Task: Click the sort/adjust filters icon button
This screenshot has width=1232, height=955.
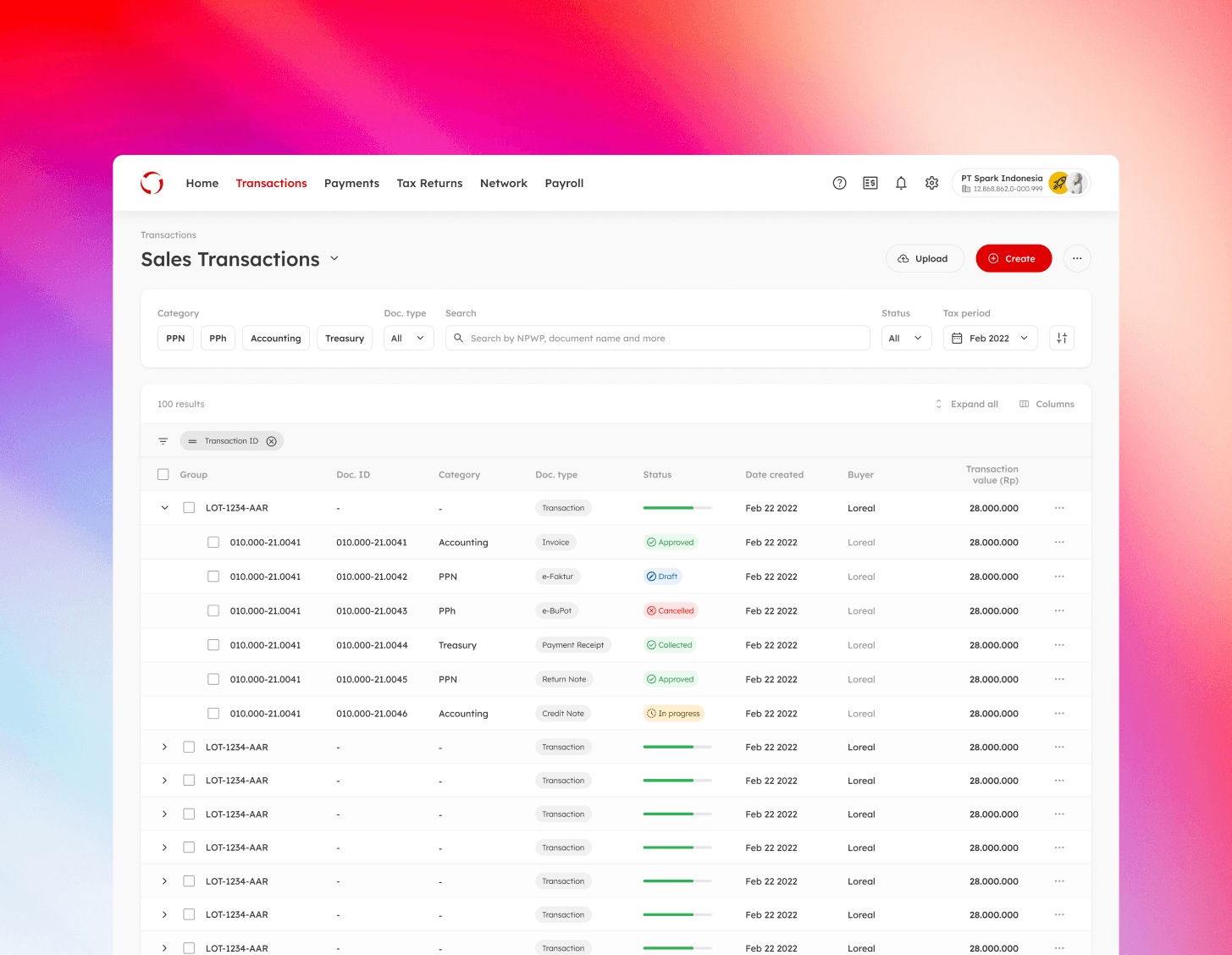Action: pyautogui.click(x=1062, y=338)
